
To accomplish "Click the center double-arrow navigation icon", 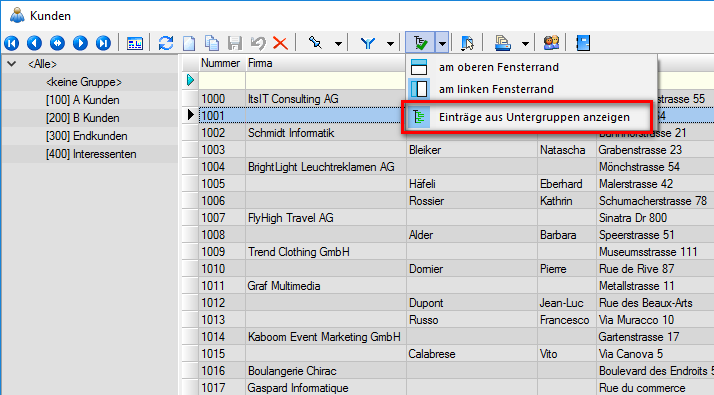I will (x=57, y=43).
